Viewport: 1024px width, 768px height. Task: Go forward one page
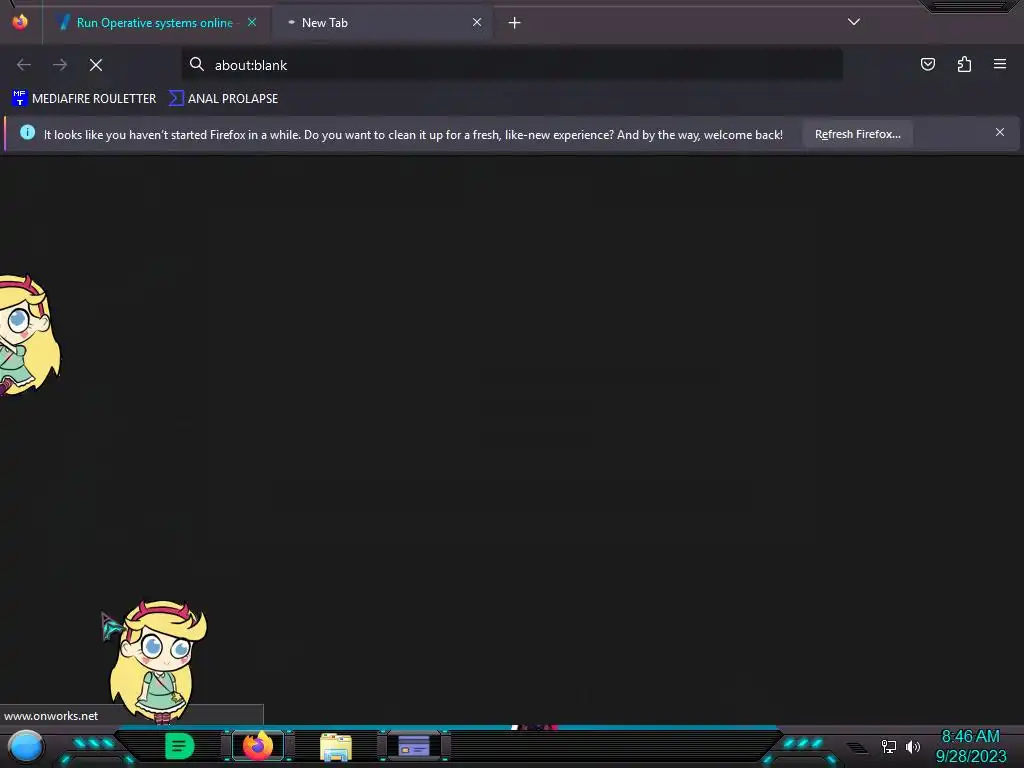(x=60, y=65)
